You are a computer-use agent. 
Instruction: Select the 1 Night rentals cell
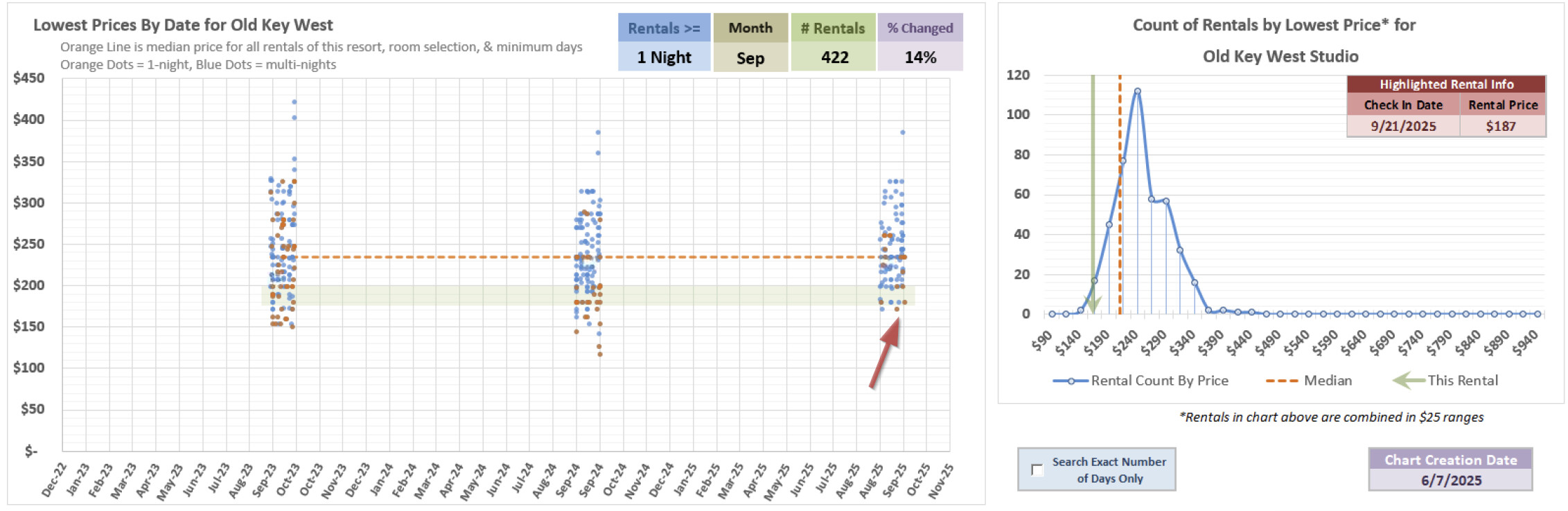tap(664, 57)
